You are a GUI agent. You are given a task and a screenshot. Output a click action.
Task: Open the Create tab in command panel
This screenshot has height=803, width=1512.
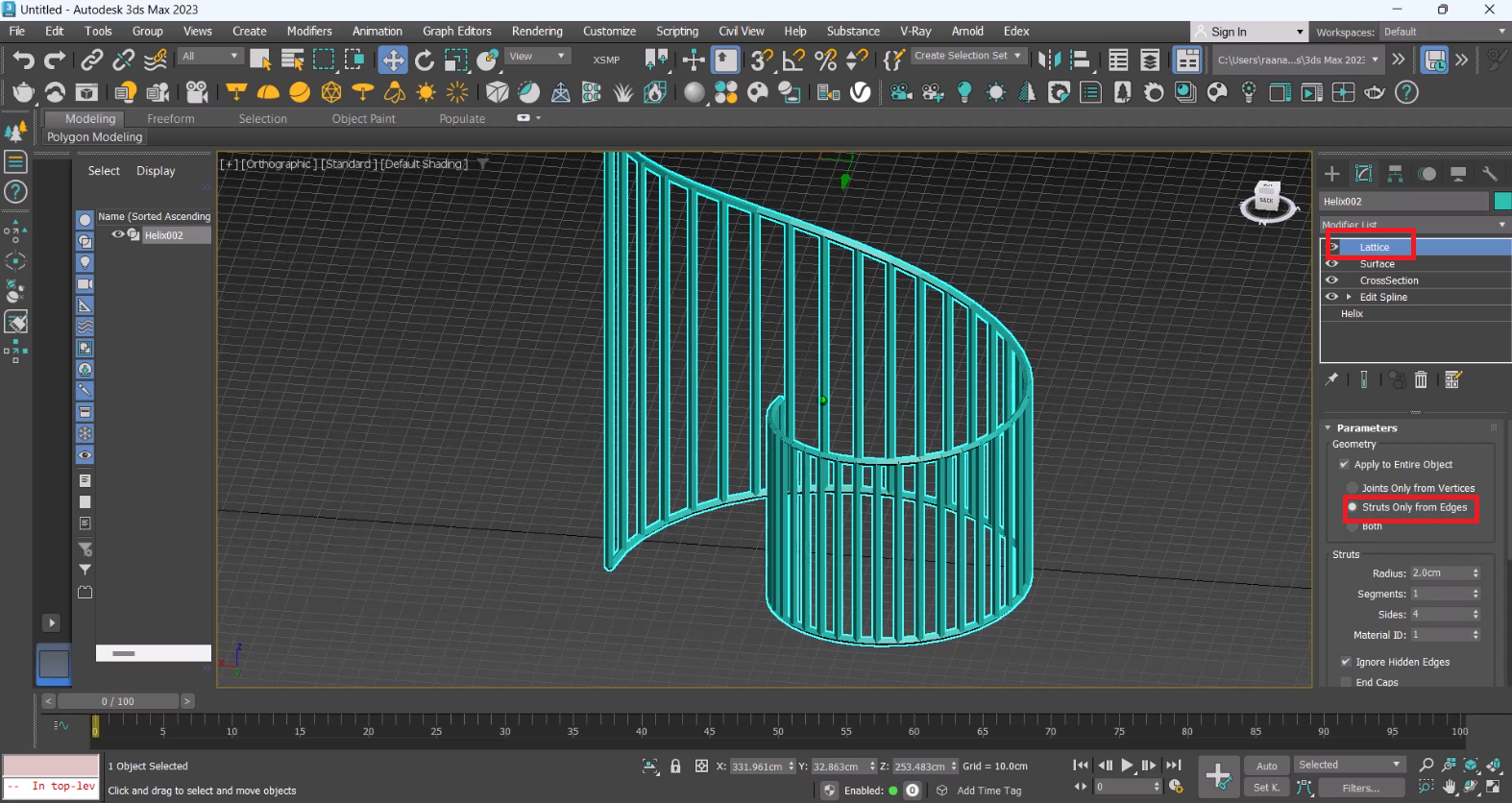[1331, 174]
